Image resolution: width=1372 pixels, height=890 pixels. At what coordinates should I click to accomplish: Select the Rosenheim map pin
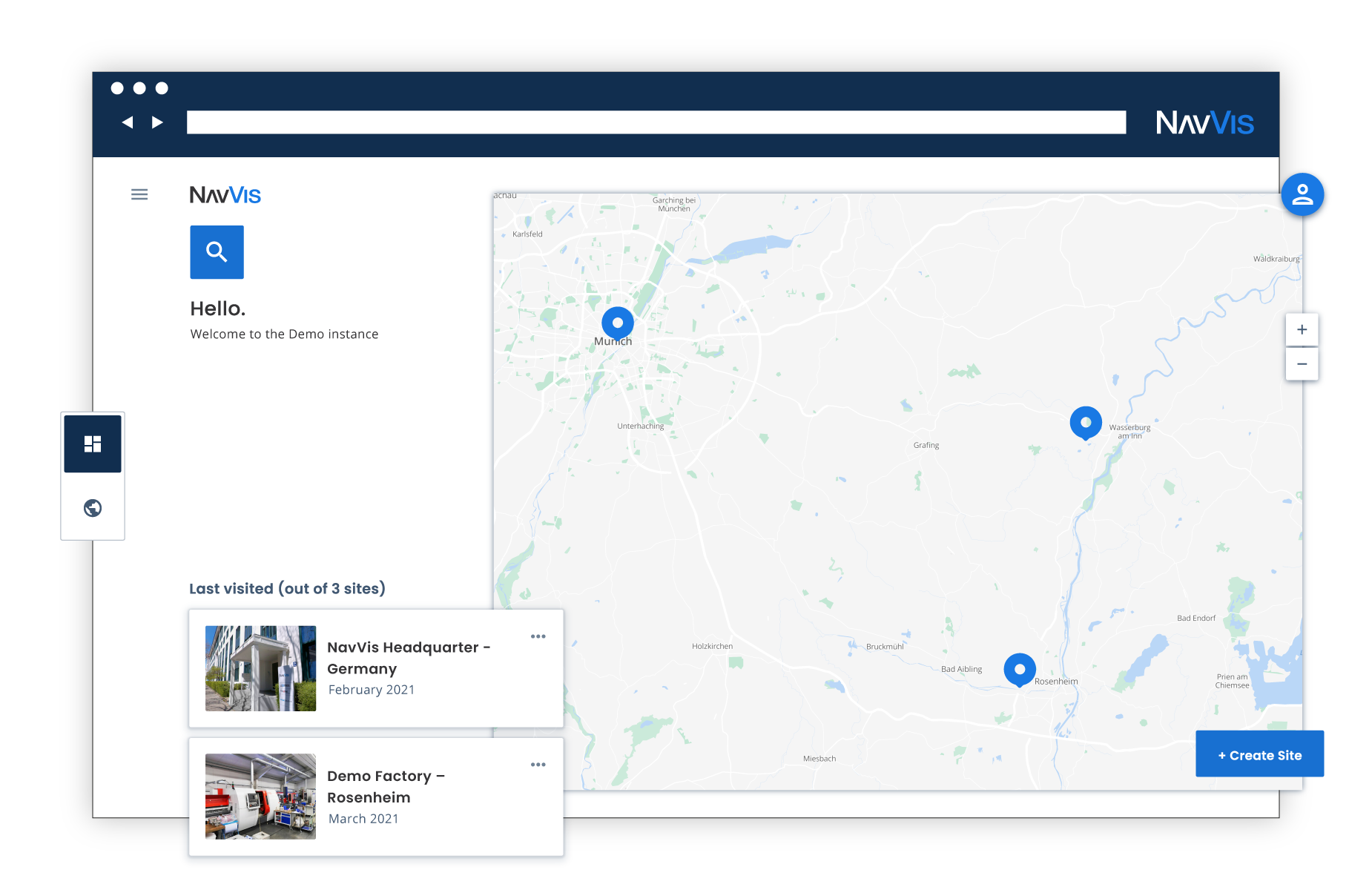click(x=1020, y=669)
